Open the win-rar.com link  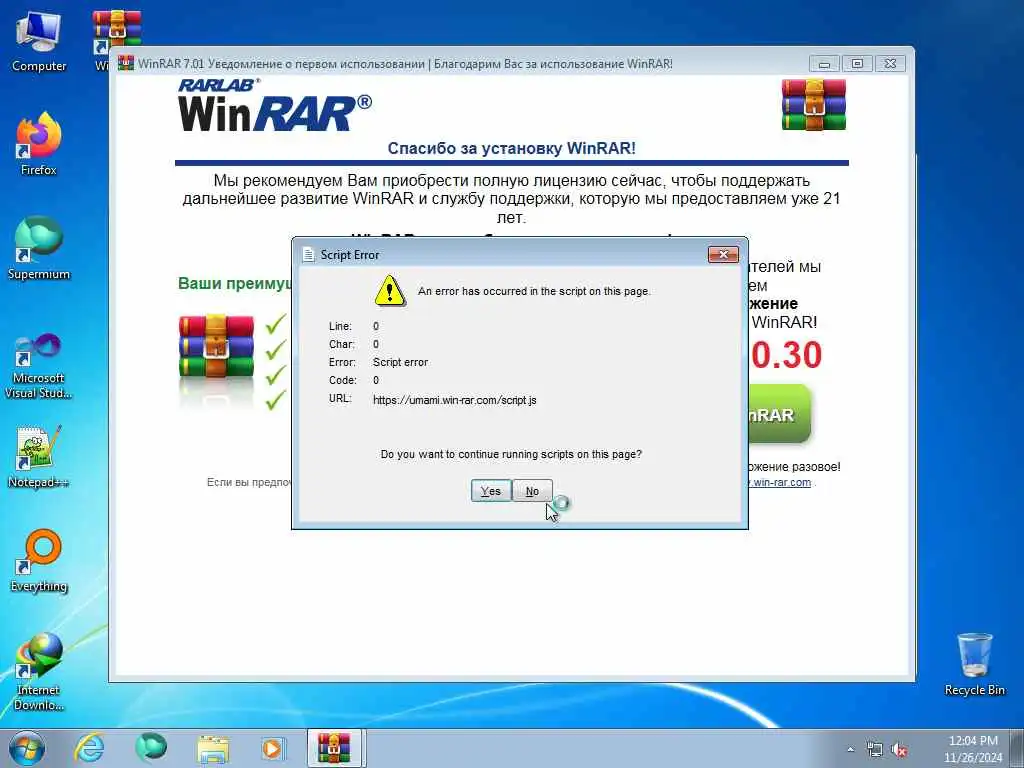780,483
